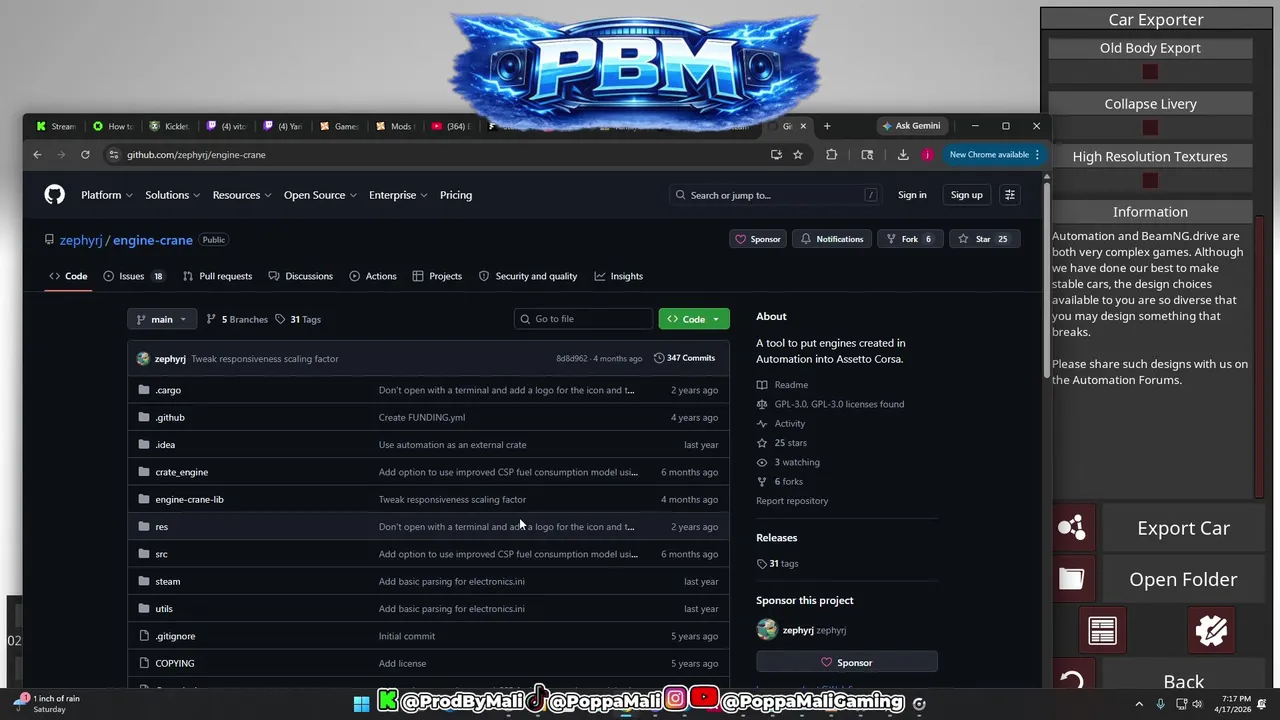The image size is (1280, 720).
Task: Open the .gitignore file
Action: point(175,636)
